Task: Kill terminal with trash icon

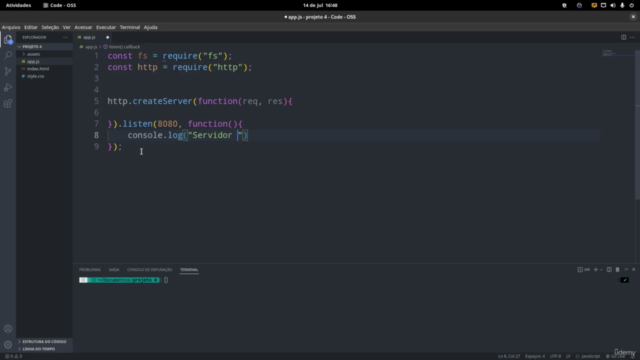Action: click(x=618, y=269)
